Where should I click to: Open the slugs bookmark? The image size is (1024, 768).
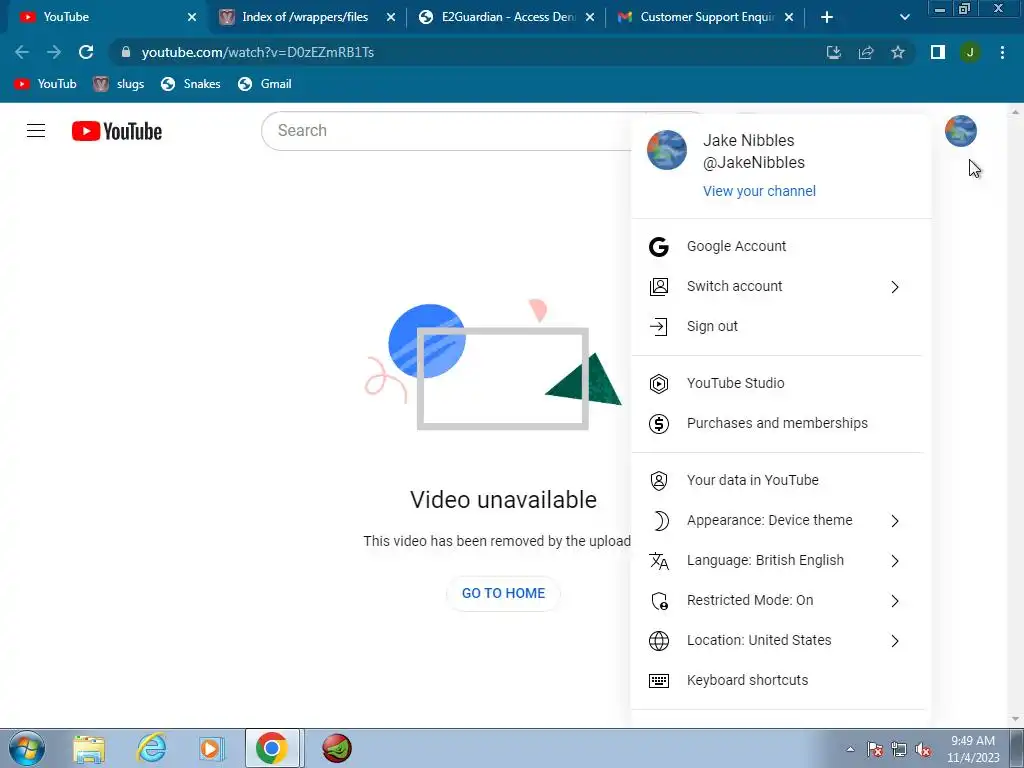pos(118,84)
